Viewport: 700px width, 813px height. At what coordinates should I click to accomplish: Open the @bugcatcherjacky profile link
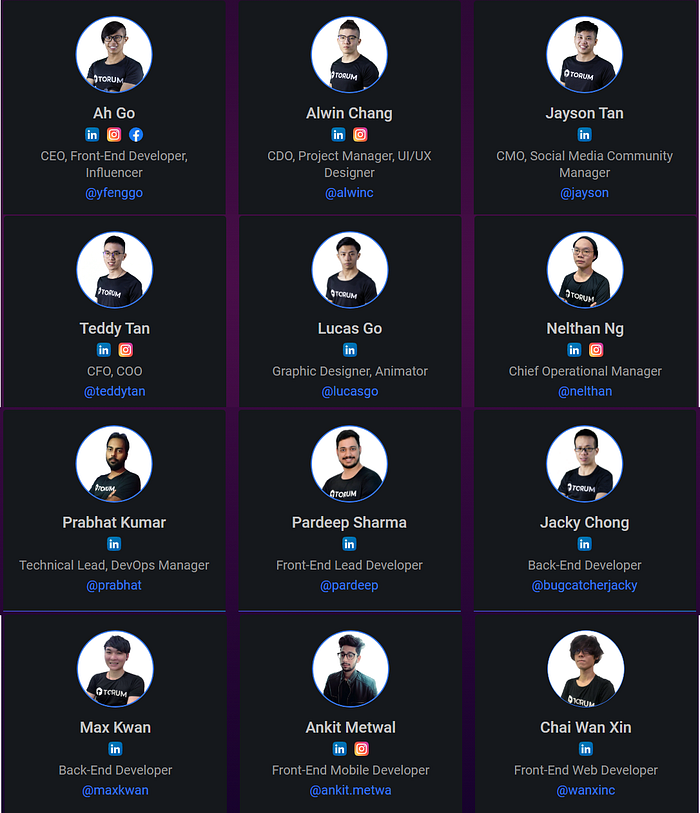(584, 585)
